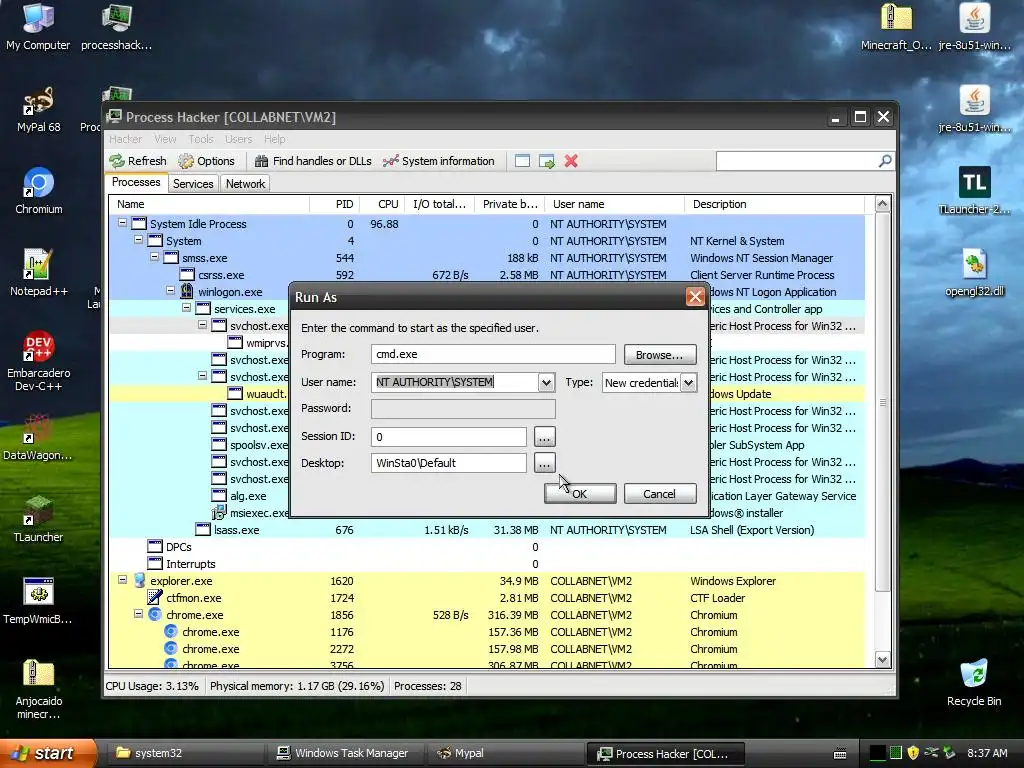
Task: Click OK in Run As dialog
Action: 580,494
